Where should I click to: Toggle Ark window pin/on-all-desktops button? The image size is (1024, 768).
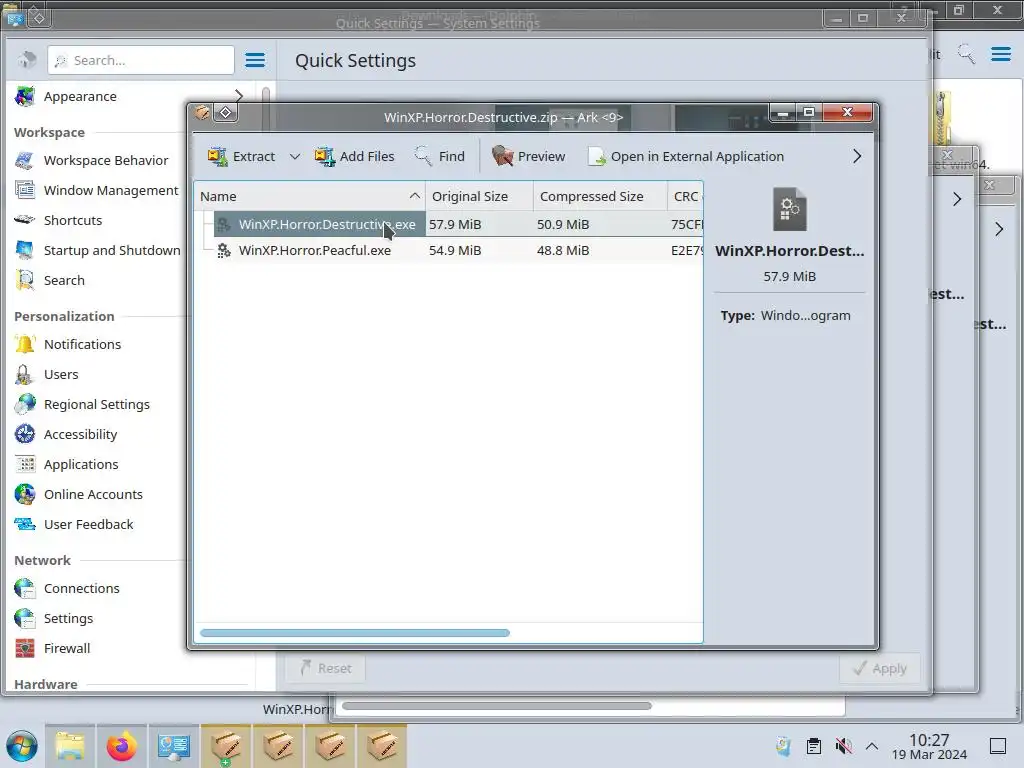point(225,113)
